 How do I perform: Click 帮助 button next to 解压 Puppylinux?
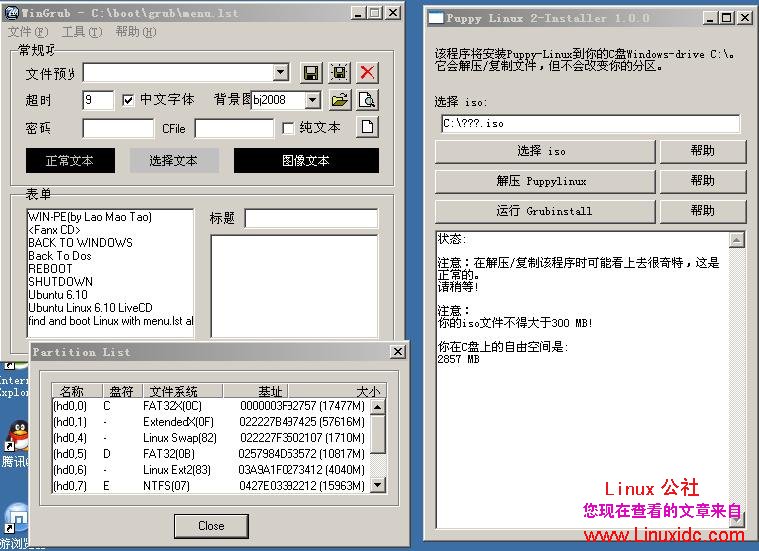[703, 182]
